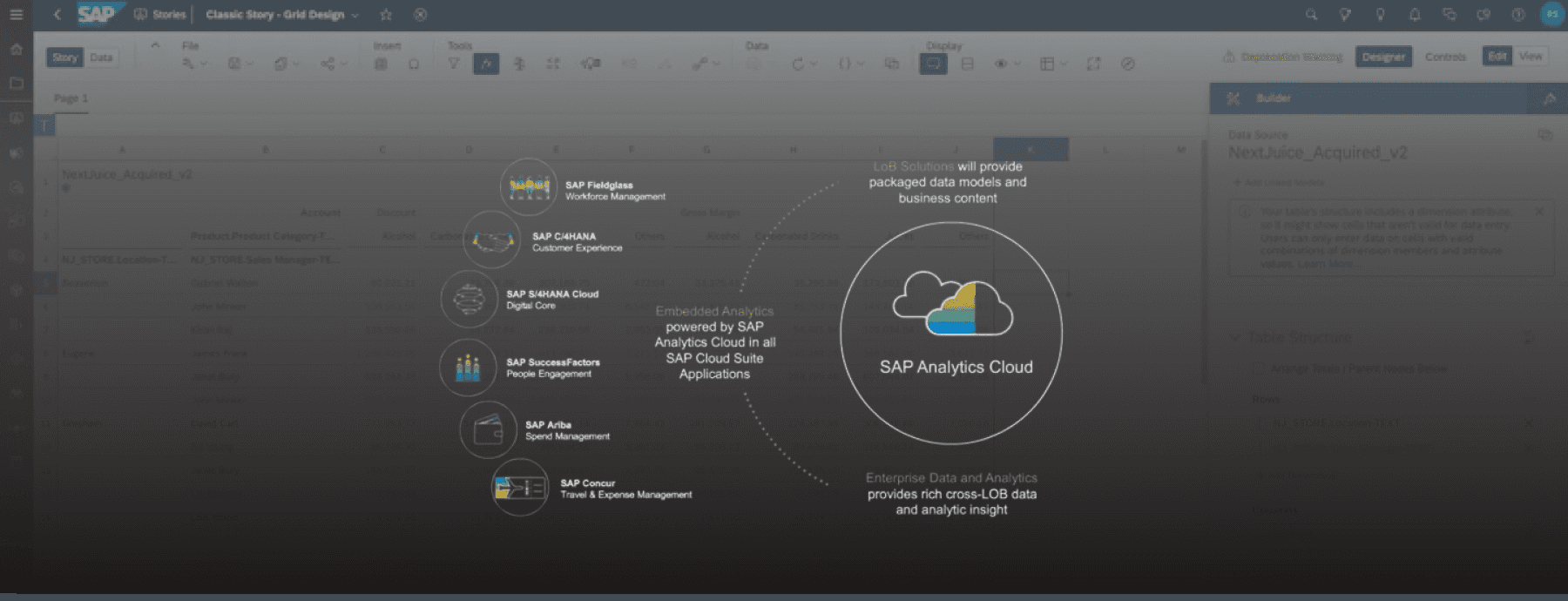Toggle the highlighted comment mode in Display
This screenshot has height=601, width=1568.
[x=933, y=64]
